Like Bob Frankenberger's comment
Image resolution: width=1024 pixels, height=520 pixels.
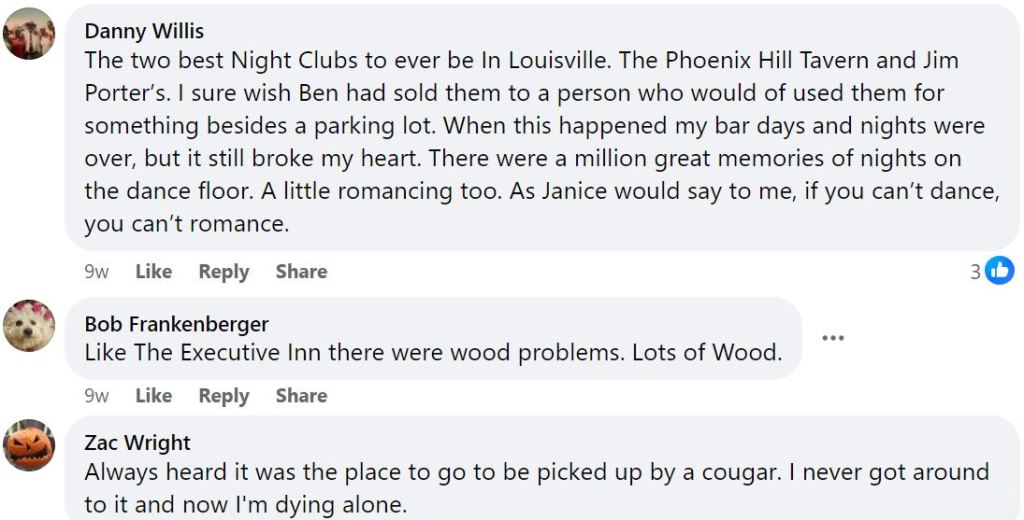(x=153, y=395)
